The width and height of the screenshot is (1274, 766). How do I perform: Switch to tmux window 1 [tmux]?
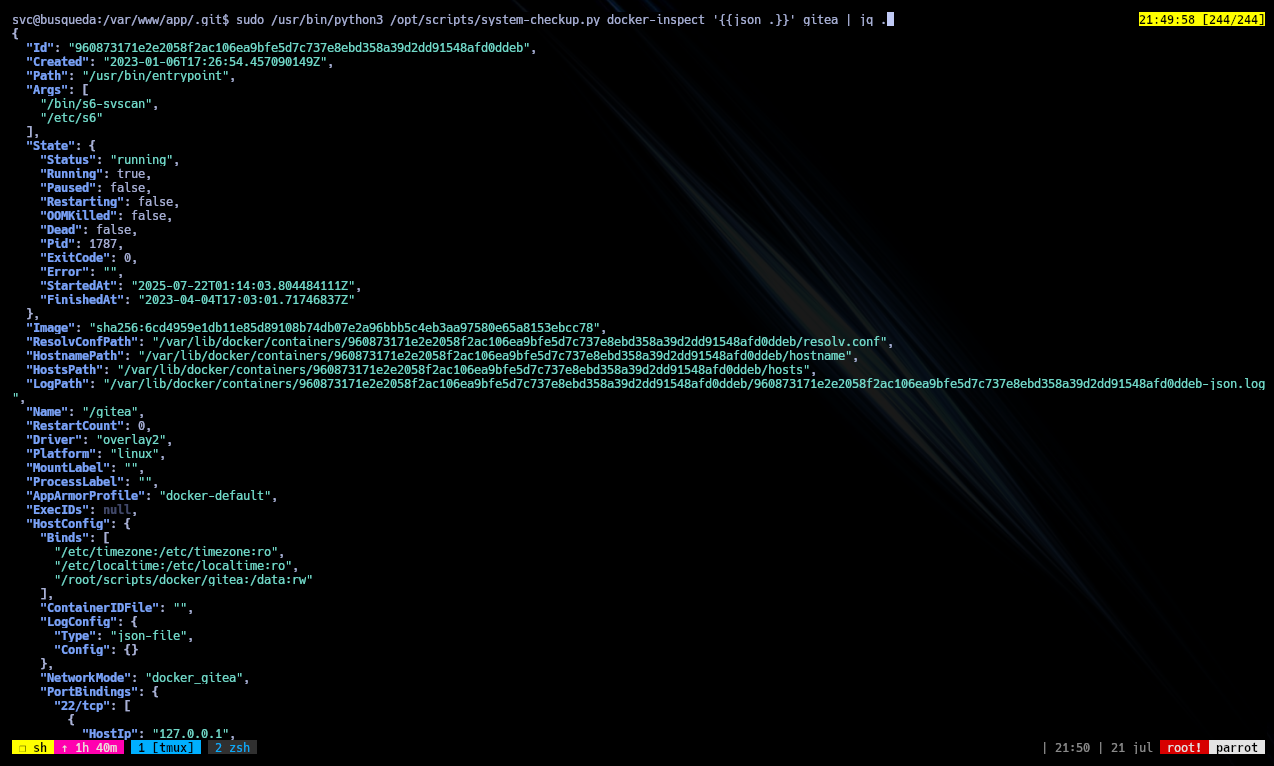point(166,747)
